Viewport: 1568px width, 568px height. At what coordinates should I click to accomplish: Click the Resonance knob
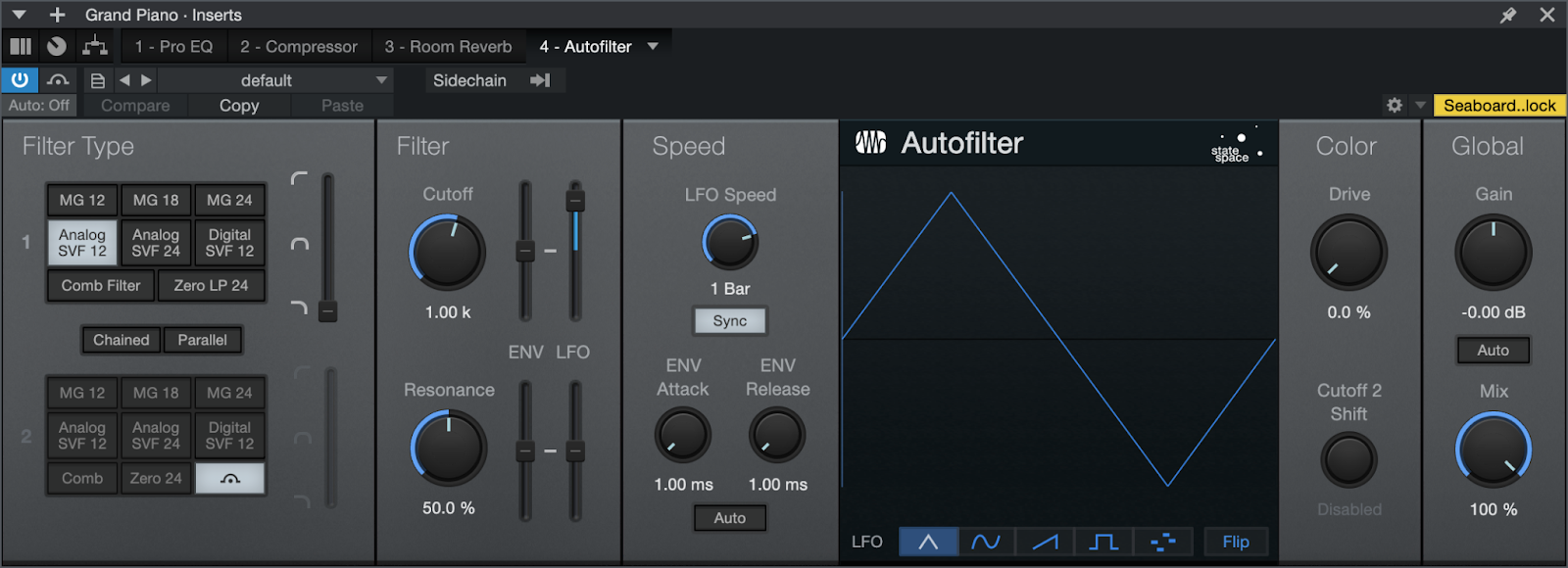point(449,449)
